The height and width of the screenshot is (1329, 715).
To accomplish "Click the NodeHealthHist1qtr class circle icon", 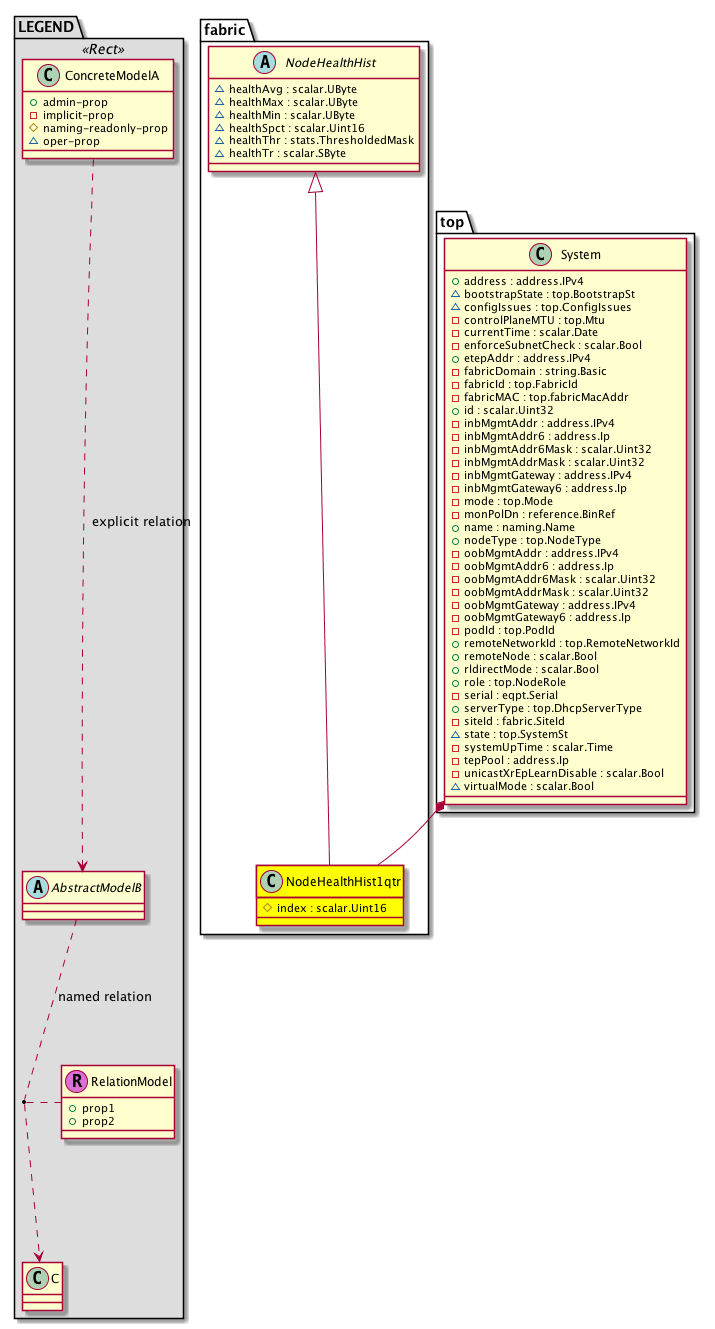I will [273, 881].
